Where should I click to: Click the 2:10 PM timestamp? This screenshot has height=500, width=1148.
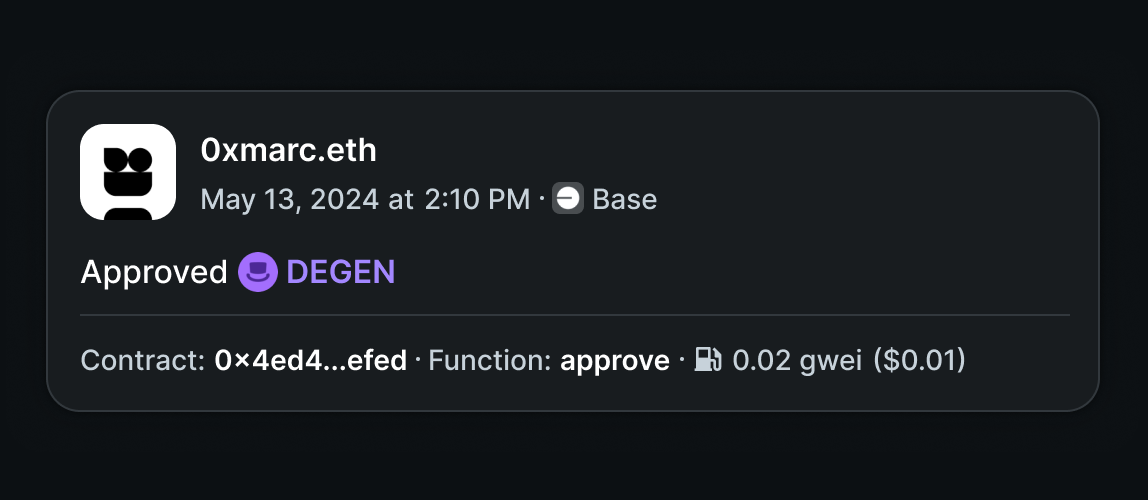[x=477, y=199]
